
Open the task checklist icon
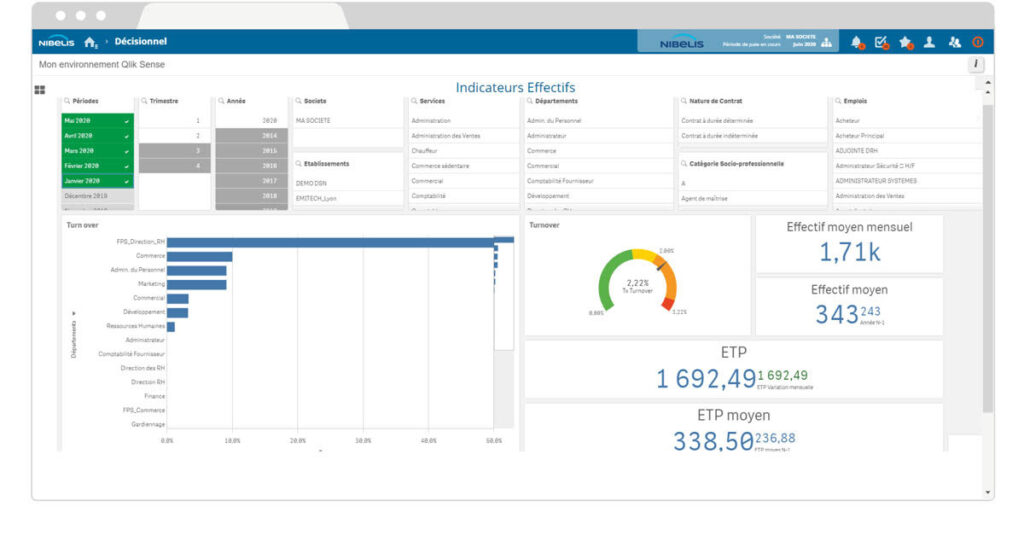(x=881, y=42)
